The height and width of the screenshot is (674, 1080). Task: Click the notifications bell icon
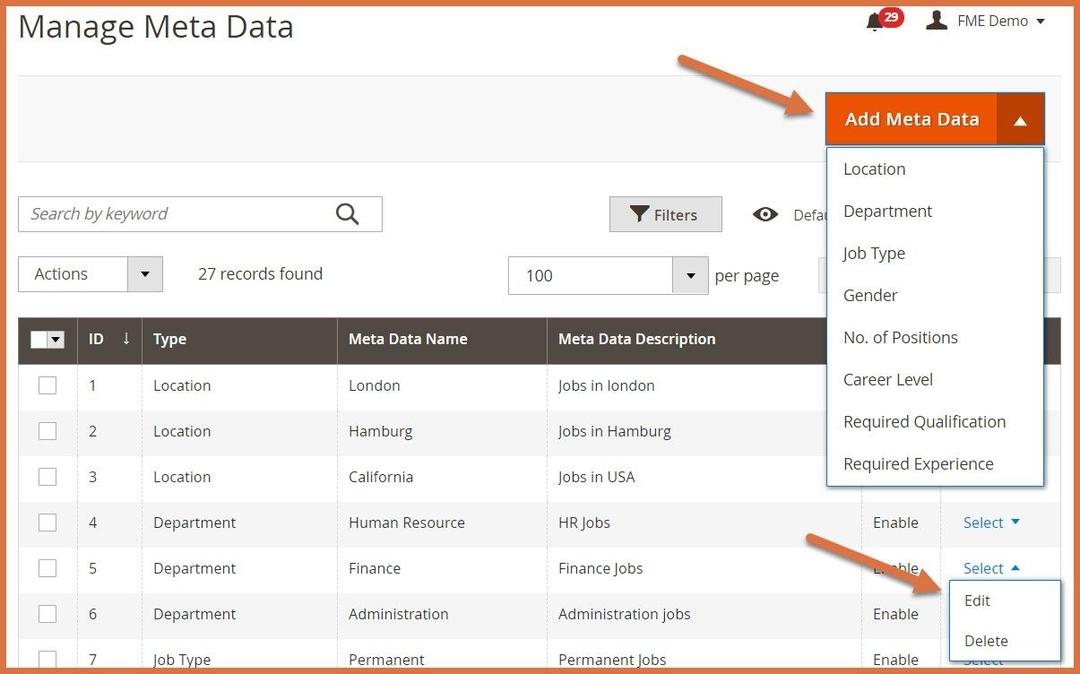875,22
